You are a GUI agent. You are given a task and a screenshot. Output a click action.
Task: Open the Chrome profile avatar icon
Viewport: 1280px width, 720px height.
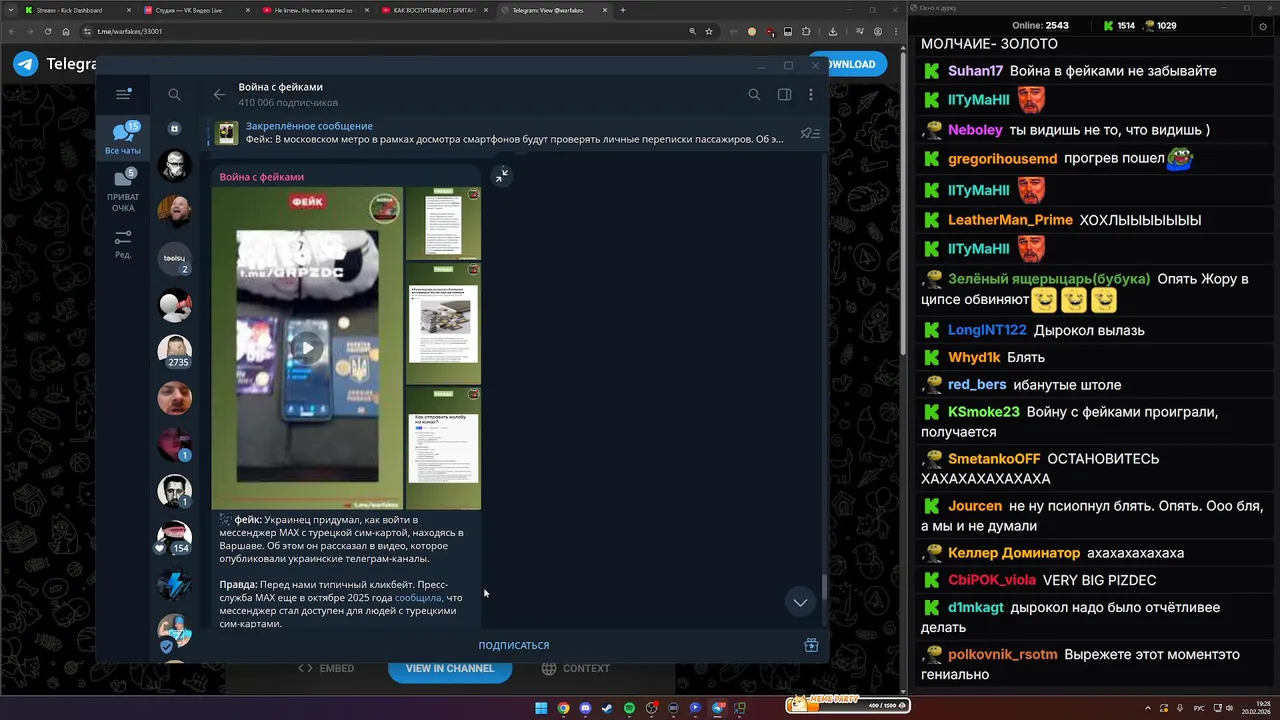point(878,31)
